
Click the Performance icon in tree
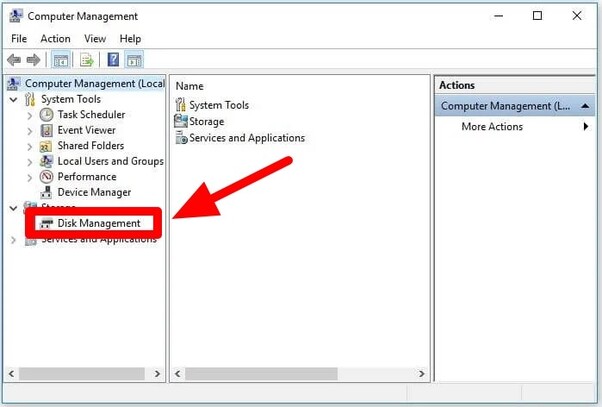(x=46, y=177)
